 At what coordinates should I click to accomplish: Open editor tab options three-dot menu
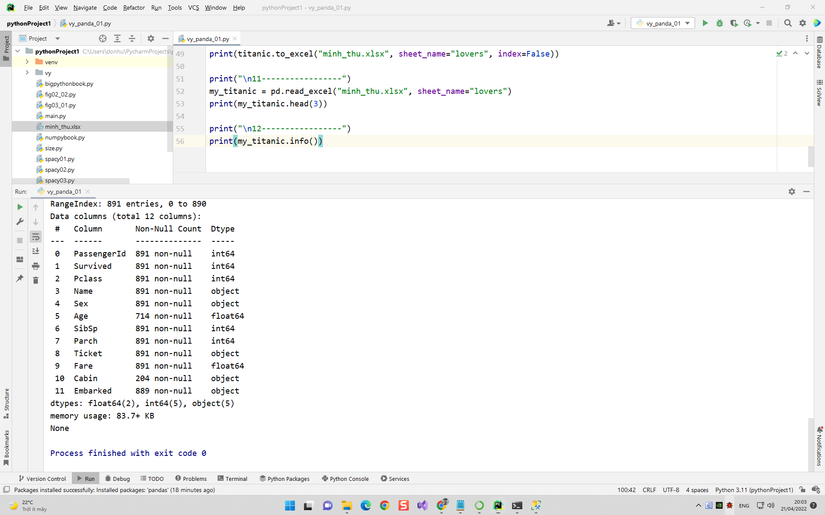coord(807,38)
